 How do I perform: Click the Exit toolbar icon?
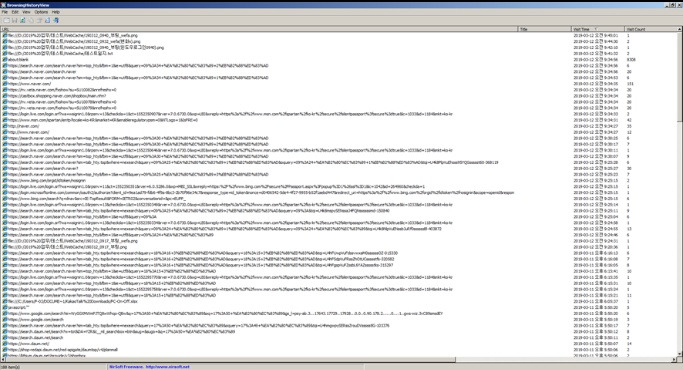[x=56, y=20]
